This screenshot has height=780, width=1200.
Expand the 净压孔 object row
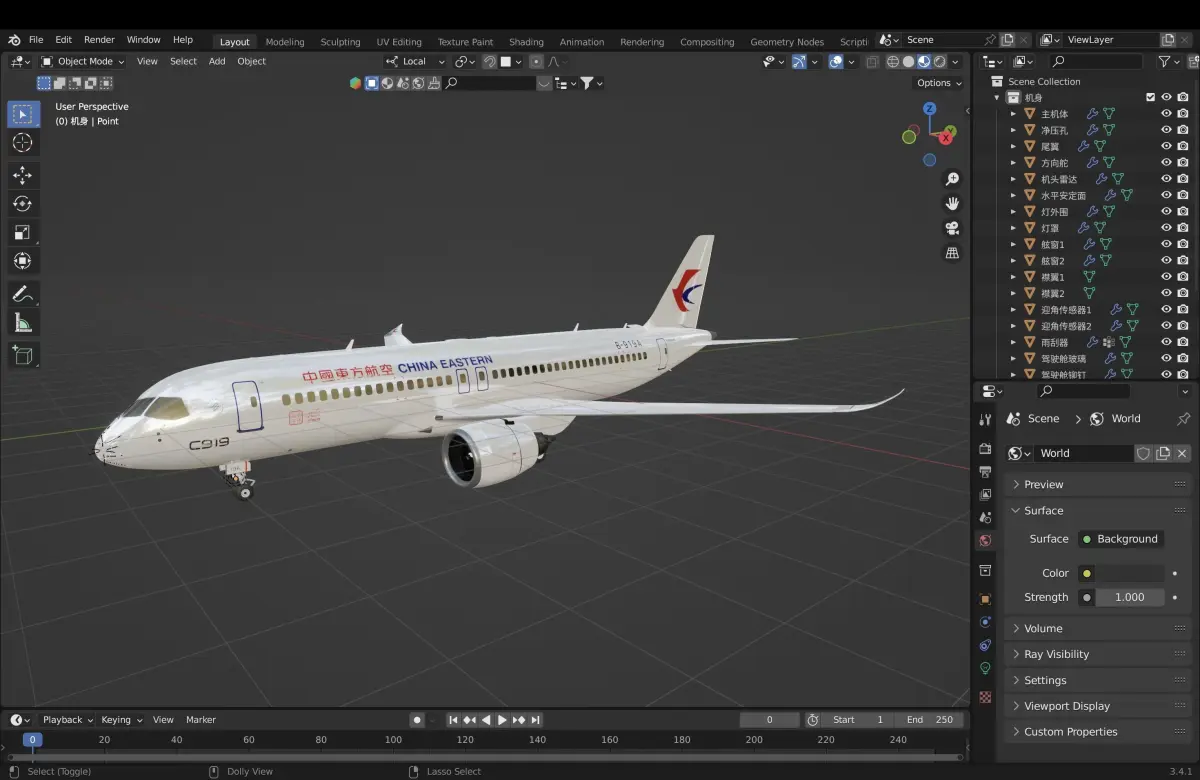pos(1013,130)
